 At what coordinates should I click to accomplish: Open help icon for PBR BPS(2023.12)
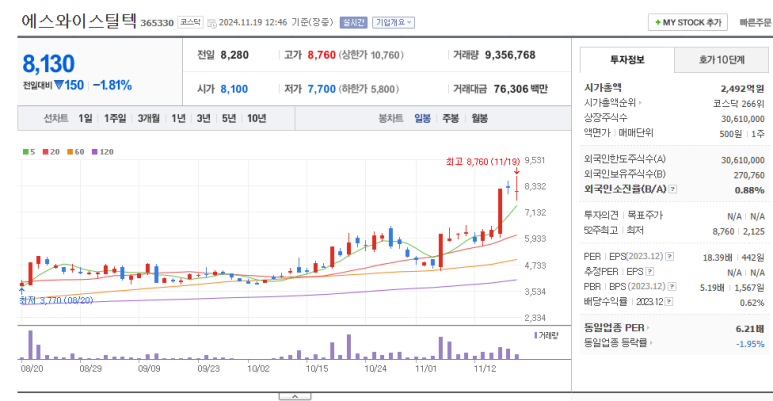[x=671, y=287]
